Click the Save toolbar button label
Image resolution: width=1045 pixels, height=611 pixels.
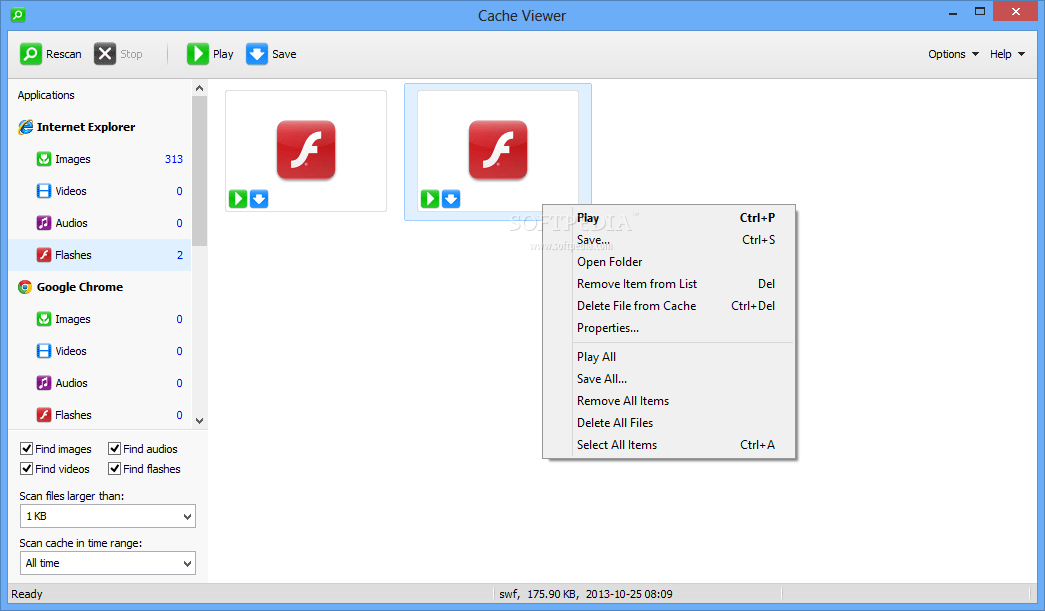click(x=284, y=54)
